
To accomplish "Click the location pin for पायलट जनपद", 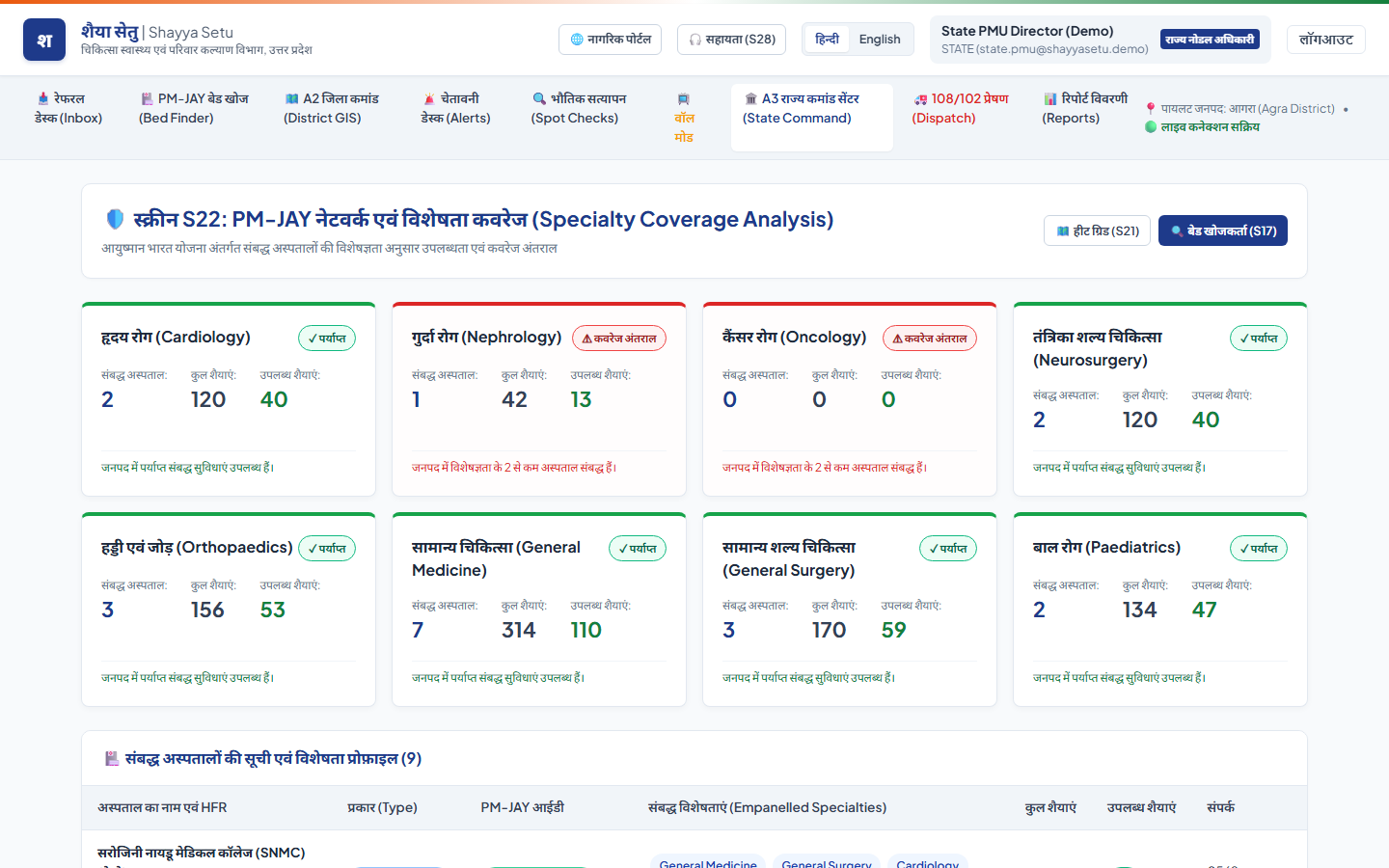I will point(1151,109).
